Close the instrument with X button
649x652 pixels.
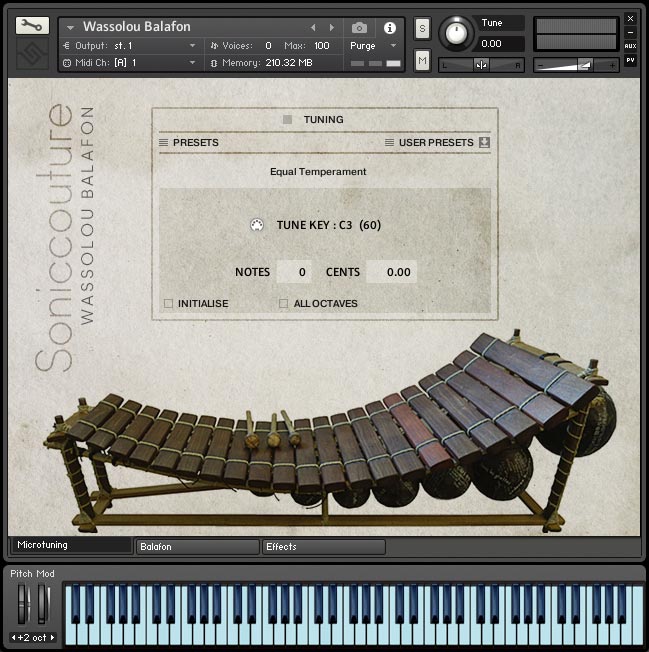click(630, 19)
